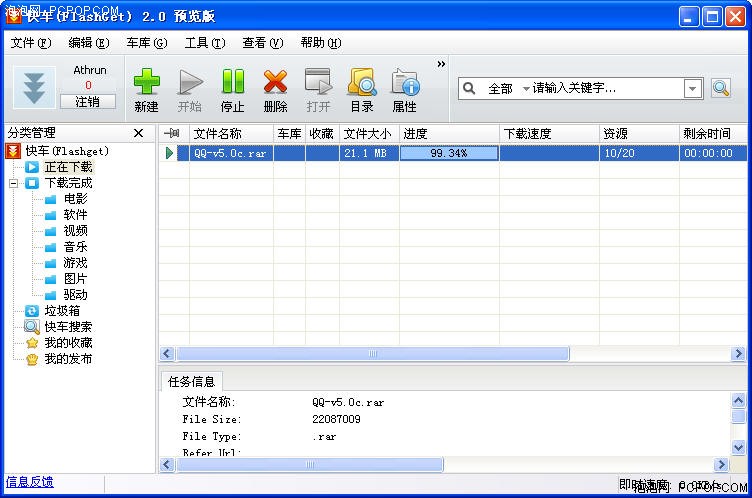Sort by 下载速度 column header

pos(549,133)
